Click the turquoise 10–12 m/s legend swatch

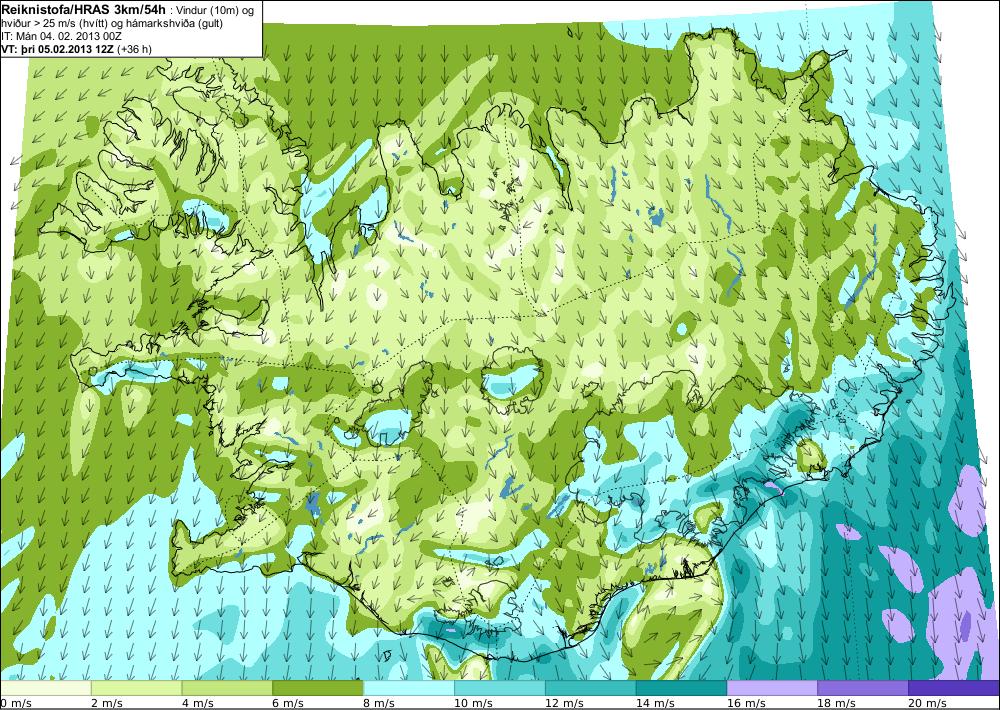[x=499, y=688]
